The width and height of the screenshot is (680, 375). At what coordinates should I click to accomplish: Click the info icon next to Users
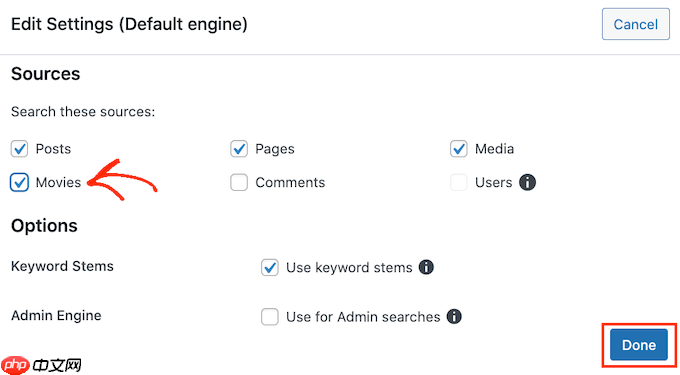527,182
